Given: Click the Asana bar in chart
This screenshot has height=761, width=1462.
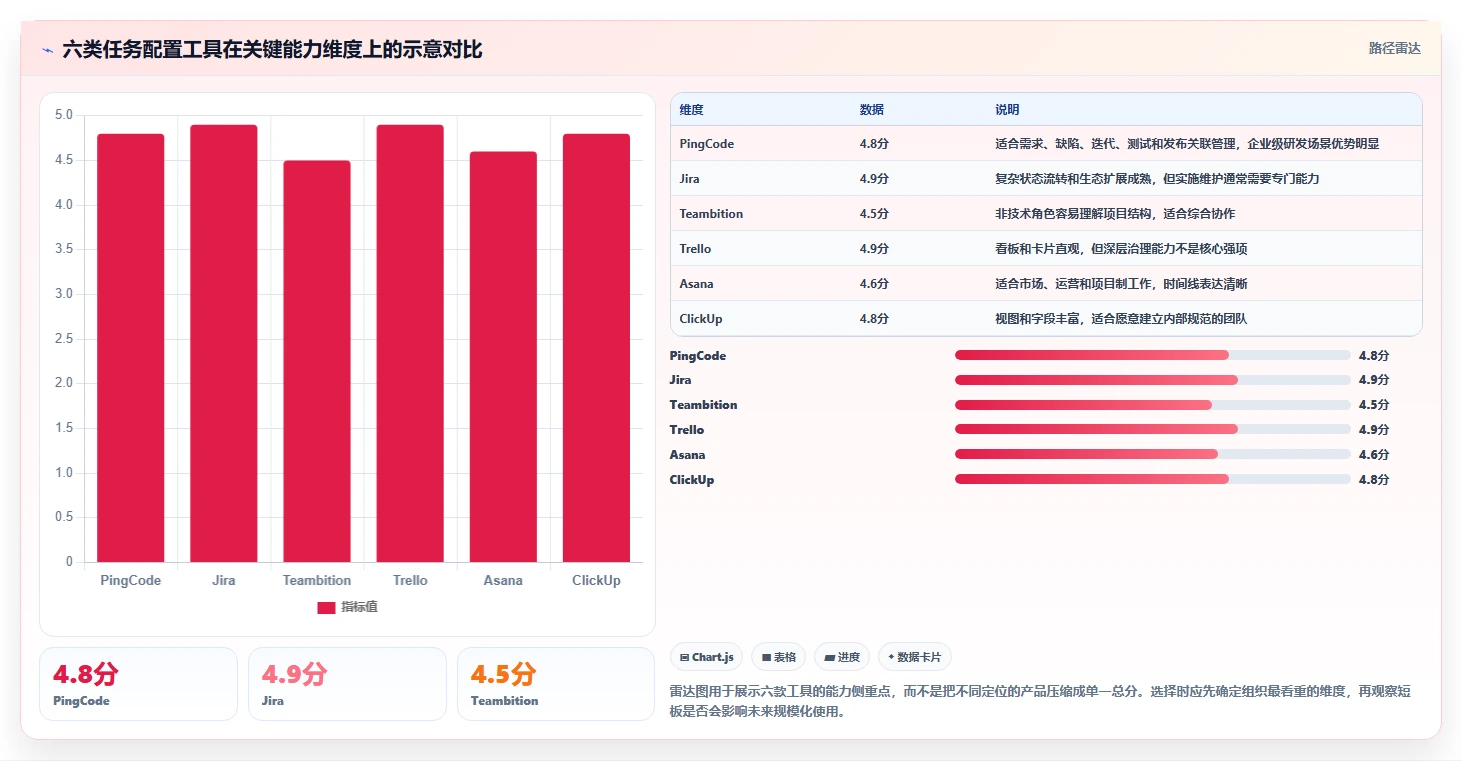Looking at the screenshot, I should [x=503, y=357].
